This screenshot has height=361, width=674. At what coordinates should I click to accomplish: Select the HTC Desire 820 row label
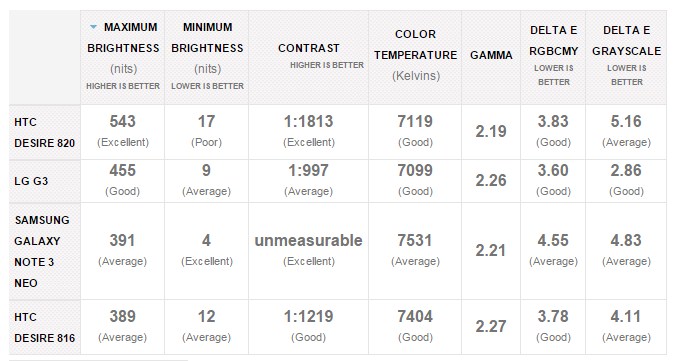pos(44,132)
